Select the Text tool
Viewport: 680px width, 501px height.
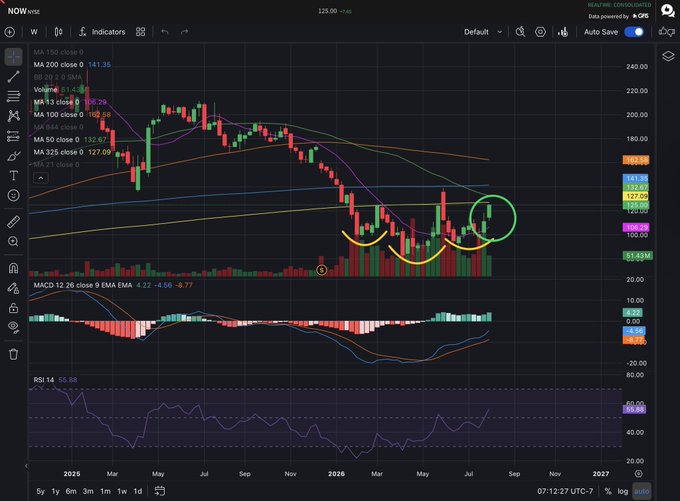(x=13, y=176)
